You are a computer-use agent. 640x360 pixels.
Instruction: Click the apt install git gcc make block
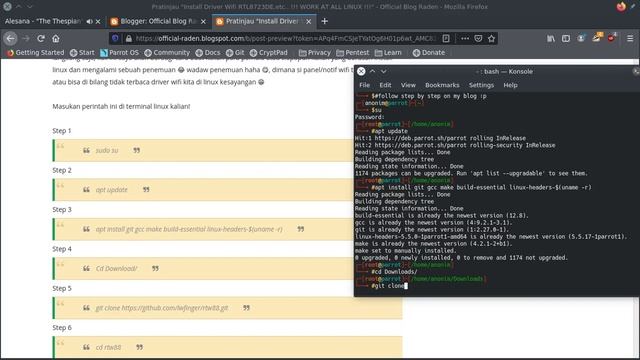(x=227, y=229)
